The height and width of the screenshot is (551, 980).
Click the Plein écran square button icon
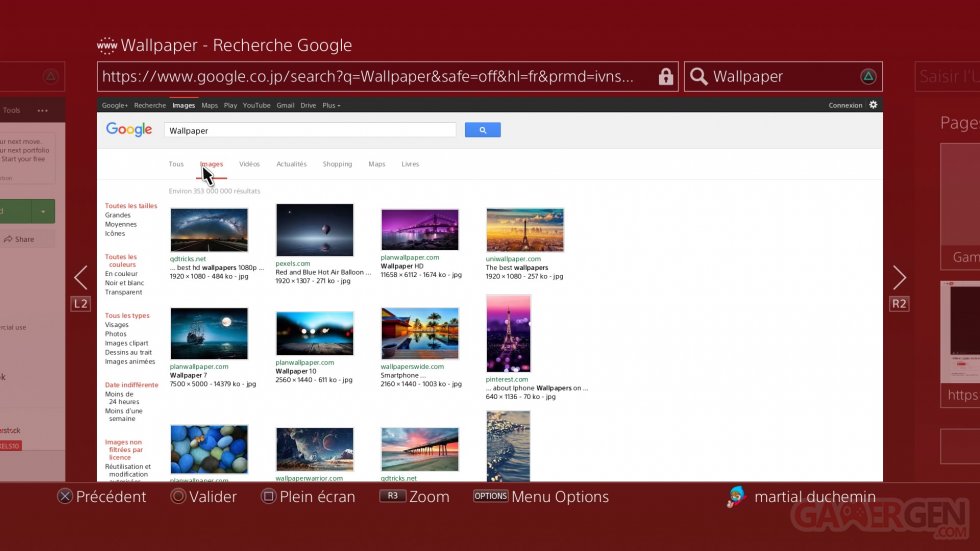tap(268, 497)
